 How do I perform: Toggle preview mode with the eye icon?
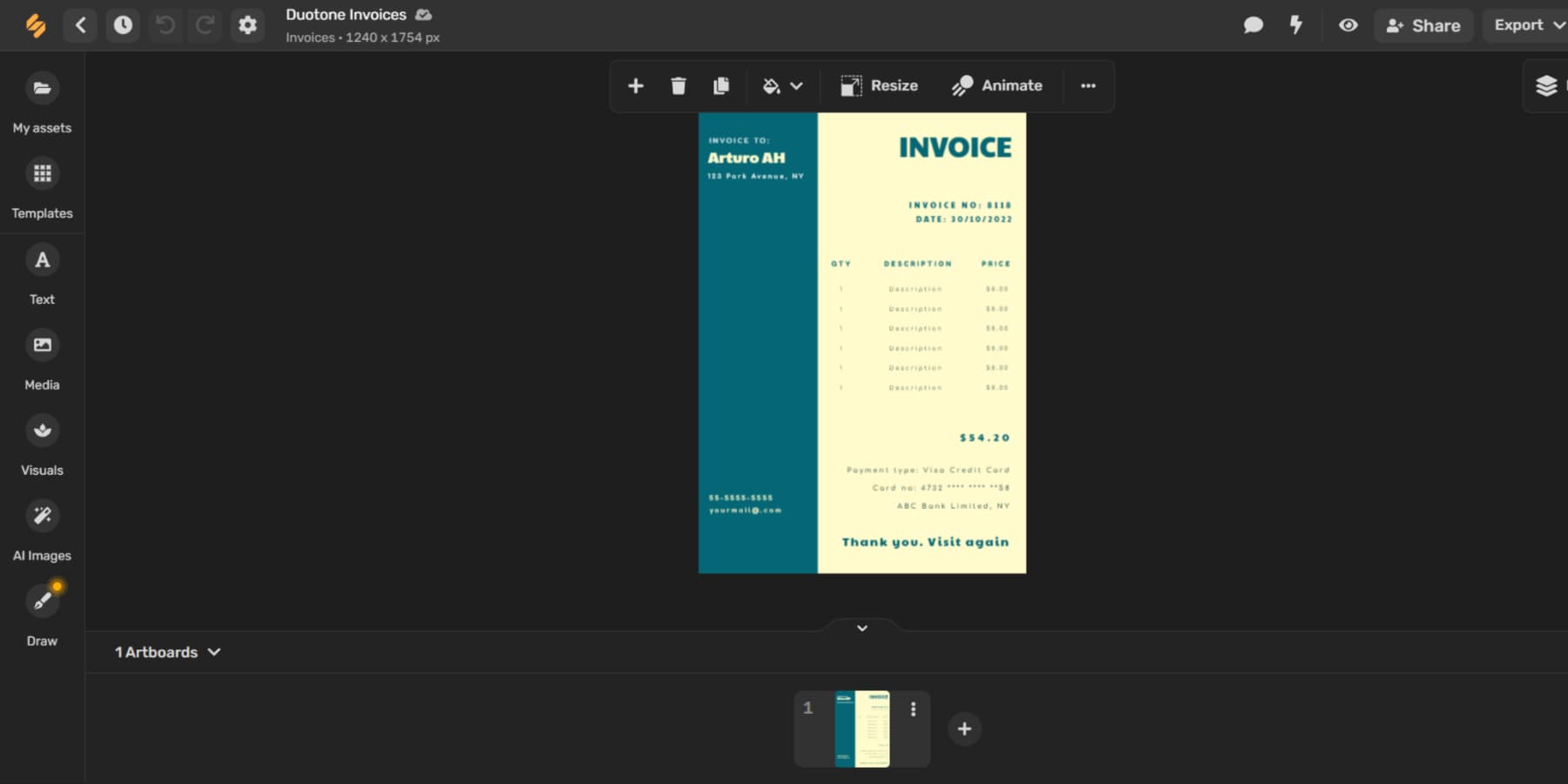coord(1348,25)
